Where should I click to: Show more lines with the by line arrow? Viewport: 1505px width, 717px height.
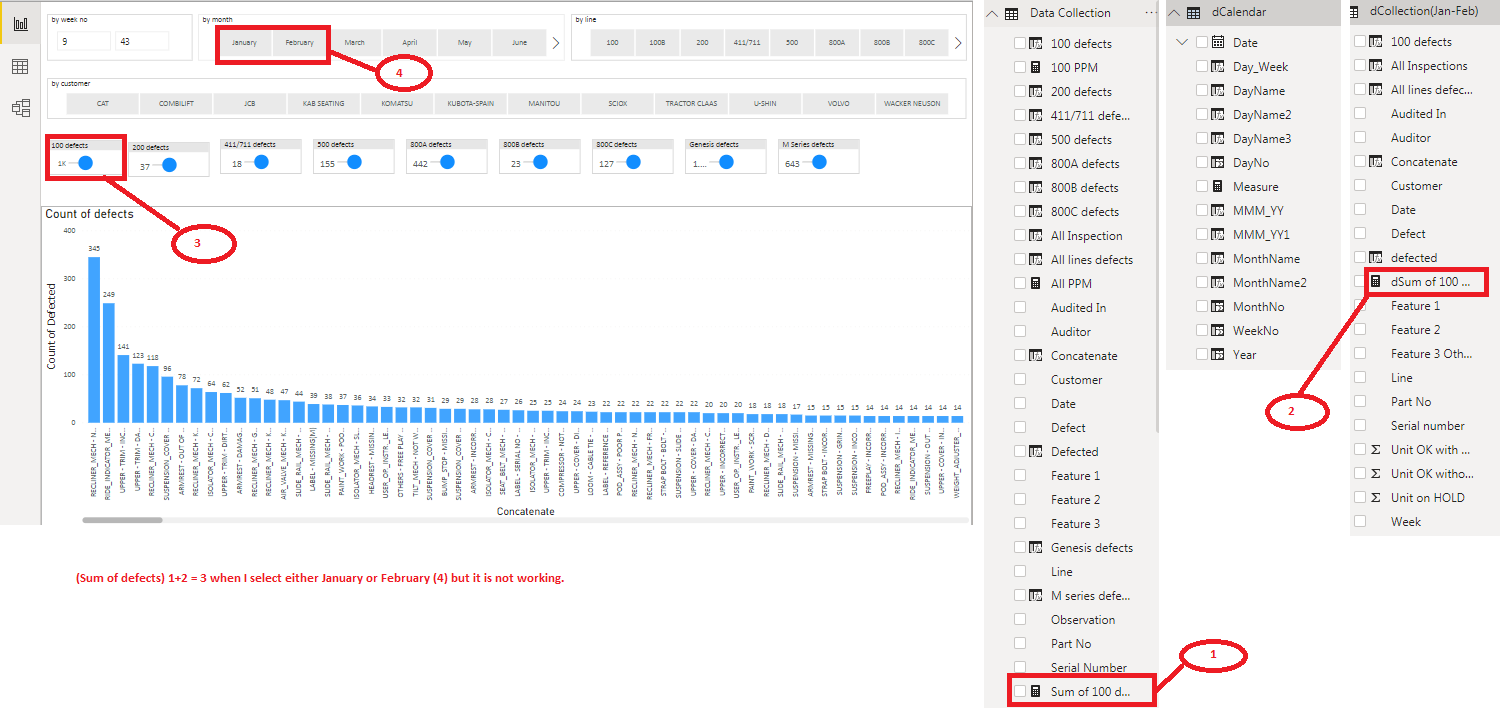pyautogui.click(x=958, y=43)
